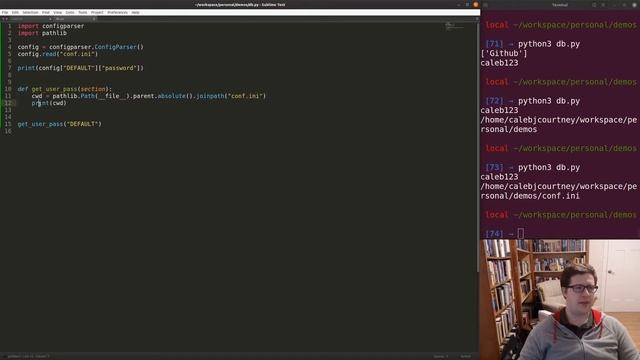Open the Goto menu
The width and height of the screenshot is (640, 360).
click(x=70, y=12)
